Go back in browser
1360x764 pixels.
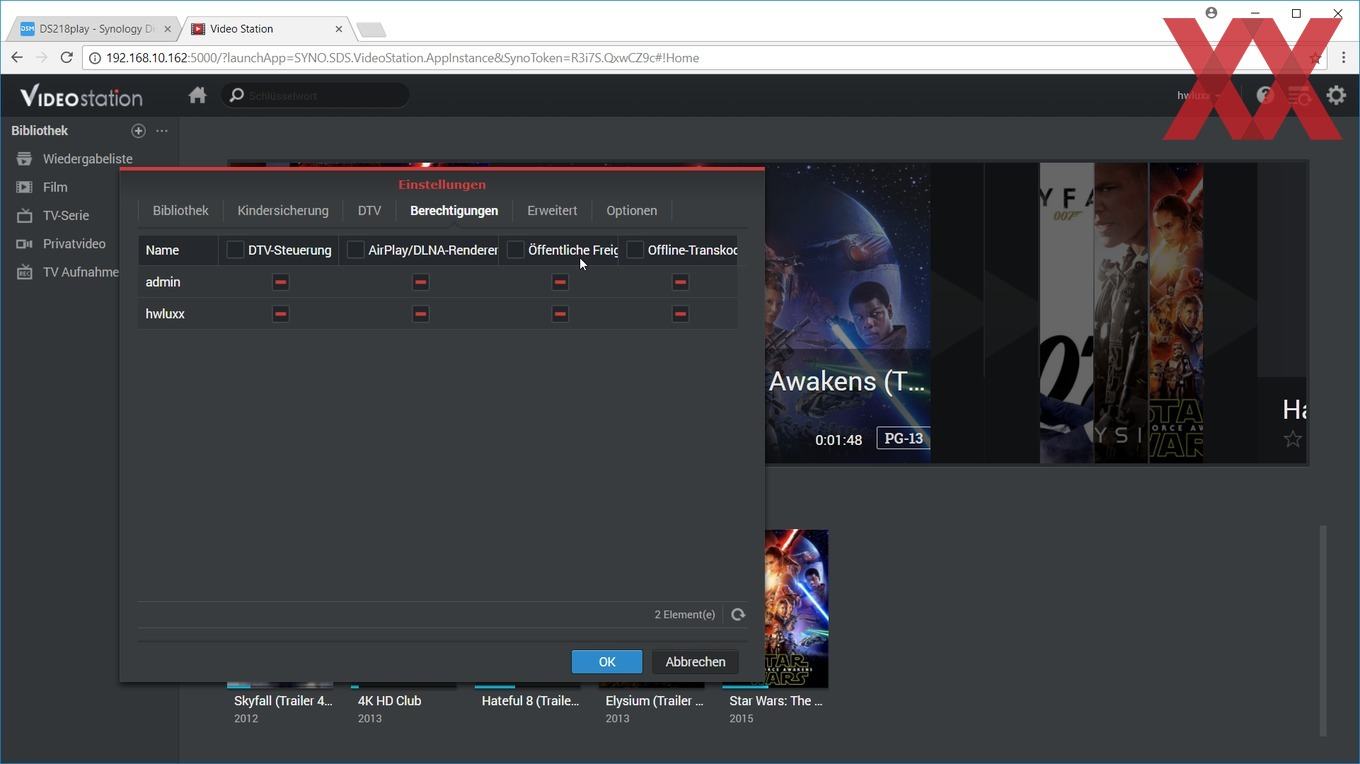coord(16,58)
